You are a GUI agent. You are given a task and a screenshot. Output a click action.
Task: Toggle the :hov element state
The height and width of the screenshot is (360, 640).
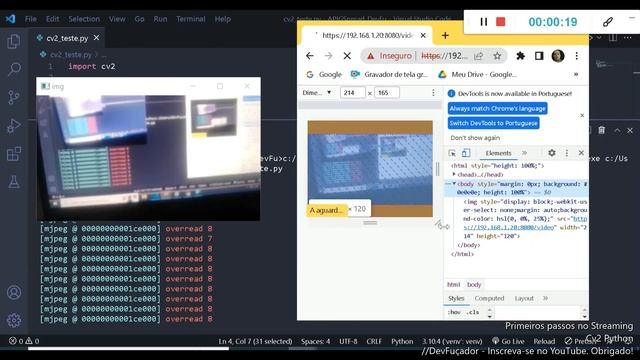(454, 312)
